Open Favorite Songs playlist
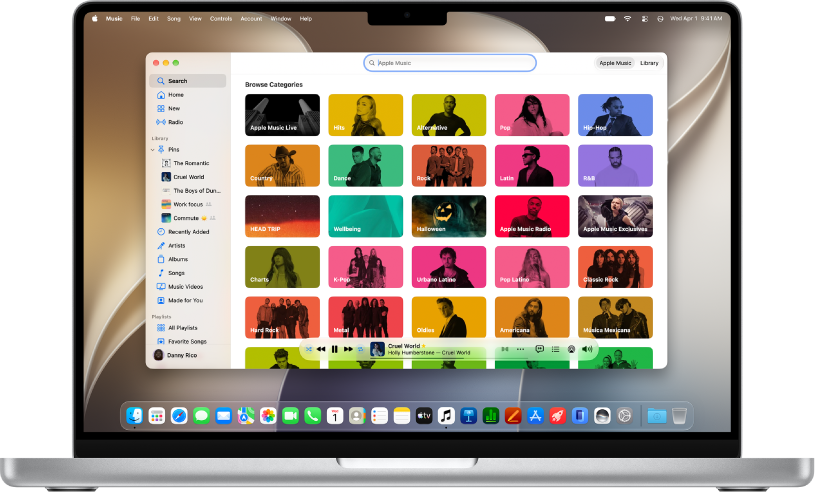Viewport: 818px width, 492px height. (x=188, y=341)
